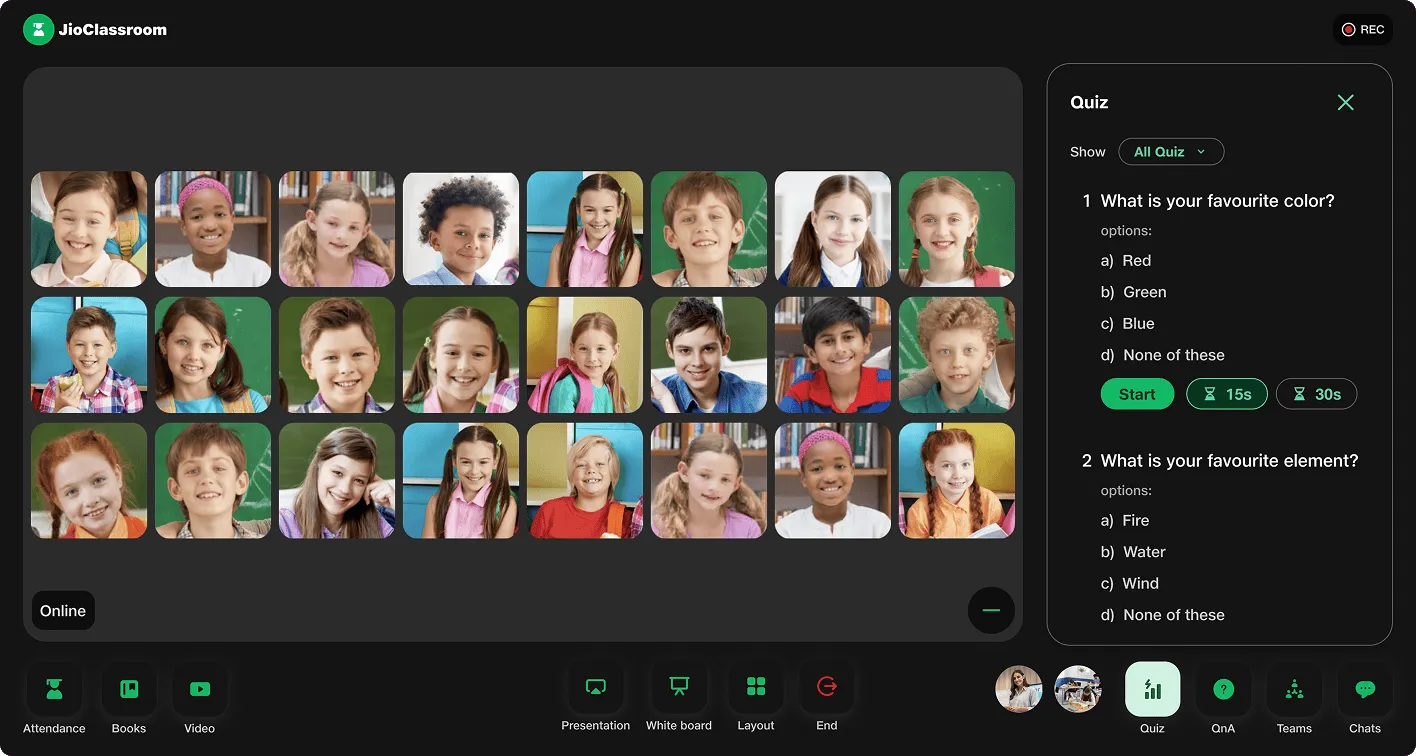Viewport: 1416px width, 756px height.
Task: Toggle the REC recording indicator
Action: 1363,30
